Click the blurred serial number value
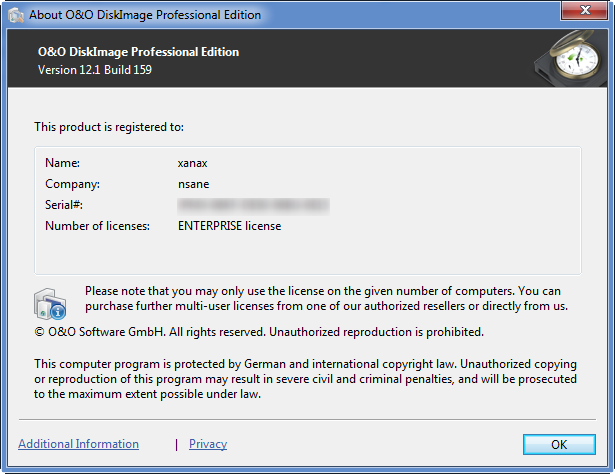 click(253, 205)
